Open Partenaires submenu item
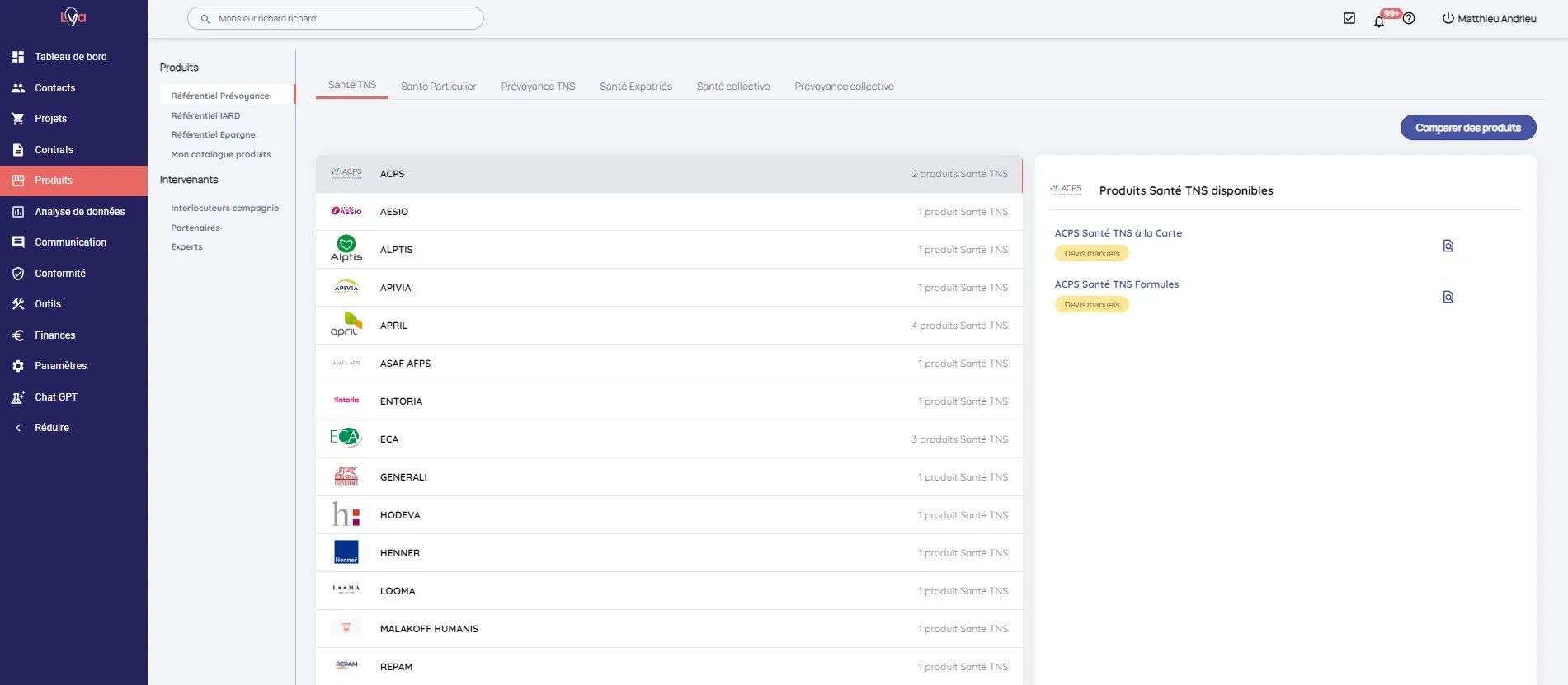1568x685 pixels. pos(195,228)
